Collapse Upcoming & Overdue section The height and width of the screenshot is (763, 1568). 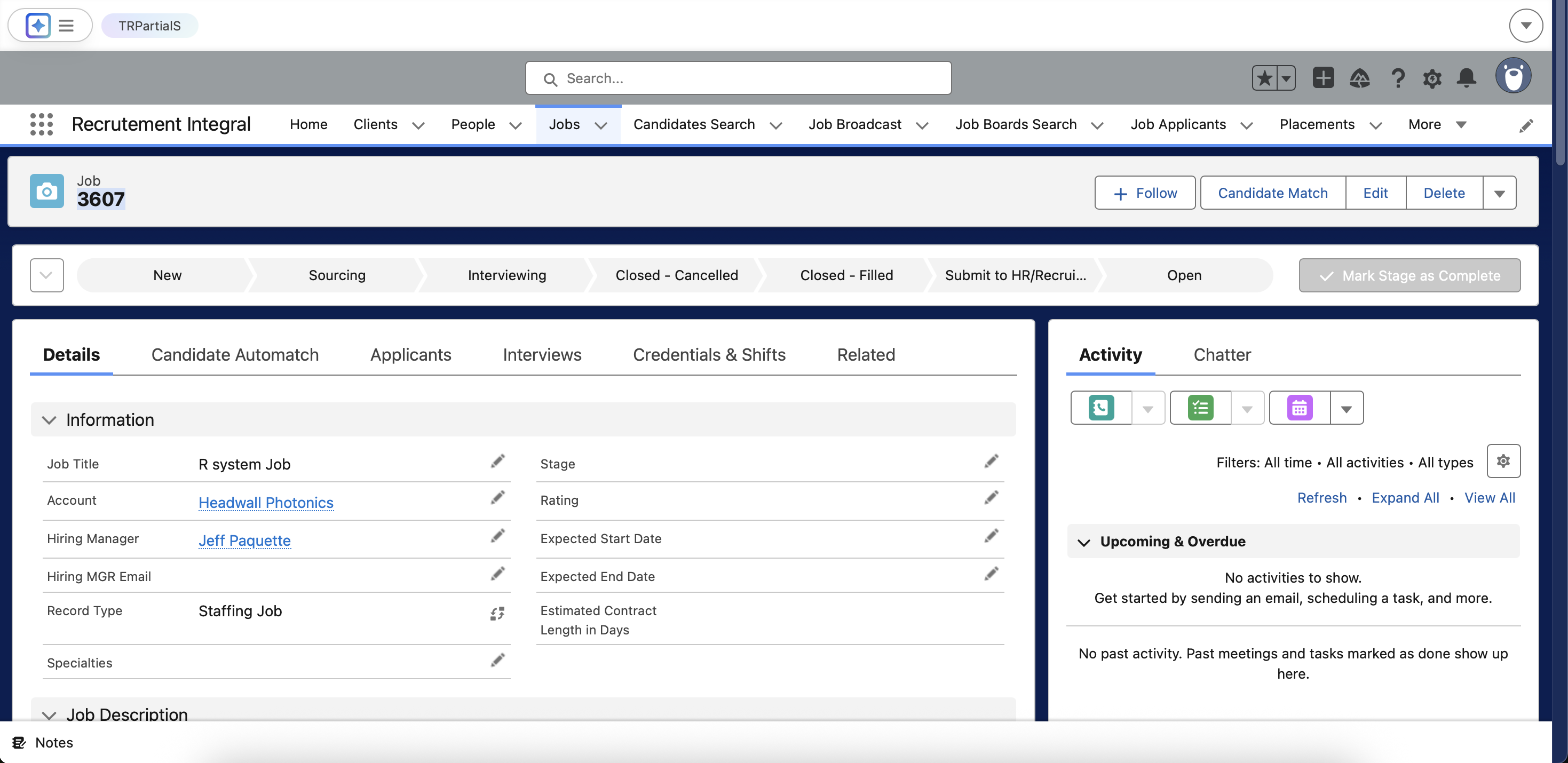click(x=1083, y=542)
